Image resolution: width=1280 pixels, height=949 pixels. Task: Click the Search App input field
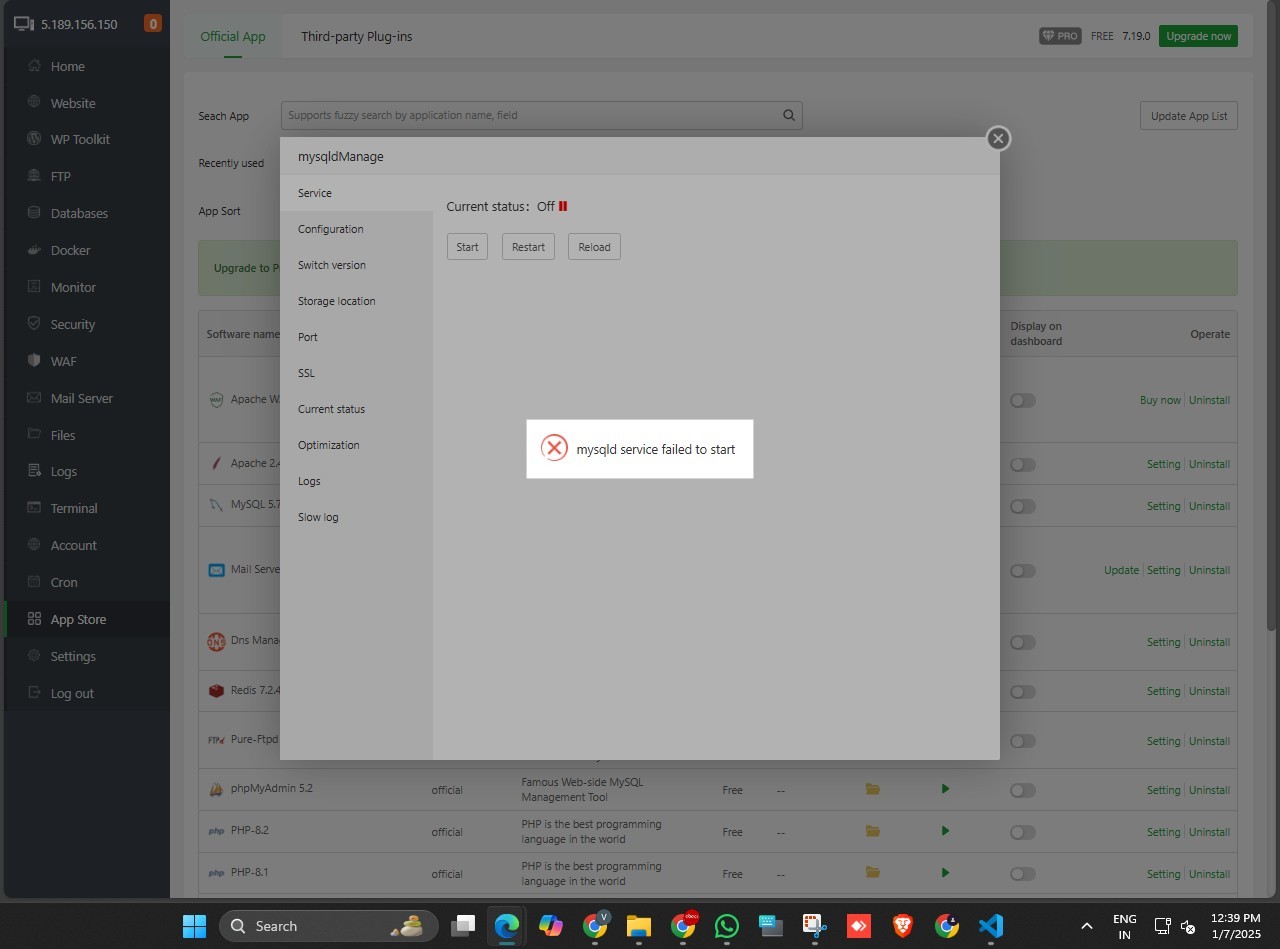541,115
